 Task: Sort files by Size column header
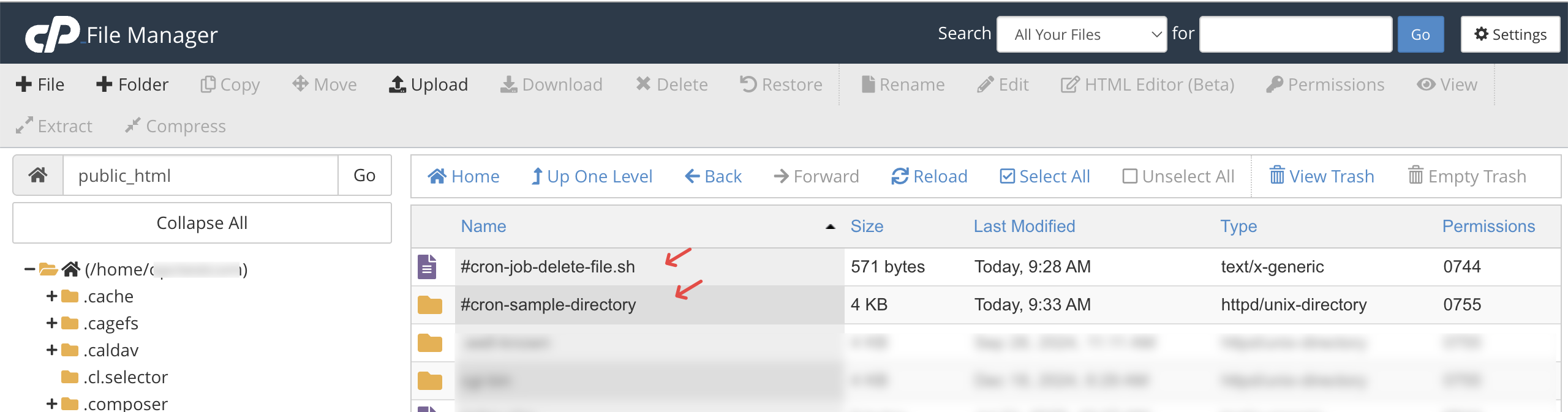867,227
